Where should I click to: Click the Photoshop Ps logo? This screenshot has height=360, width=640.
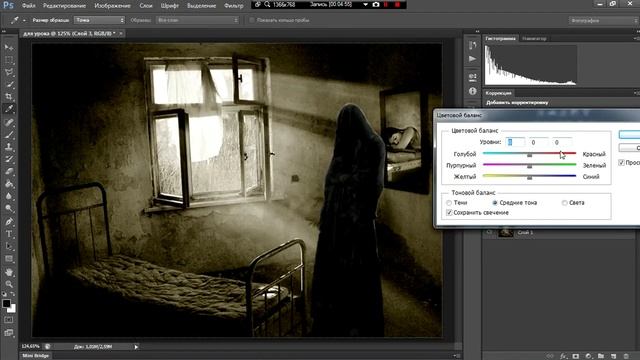(8, 5)
